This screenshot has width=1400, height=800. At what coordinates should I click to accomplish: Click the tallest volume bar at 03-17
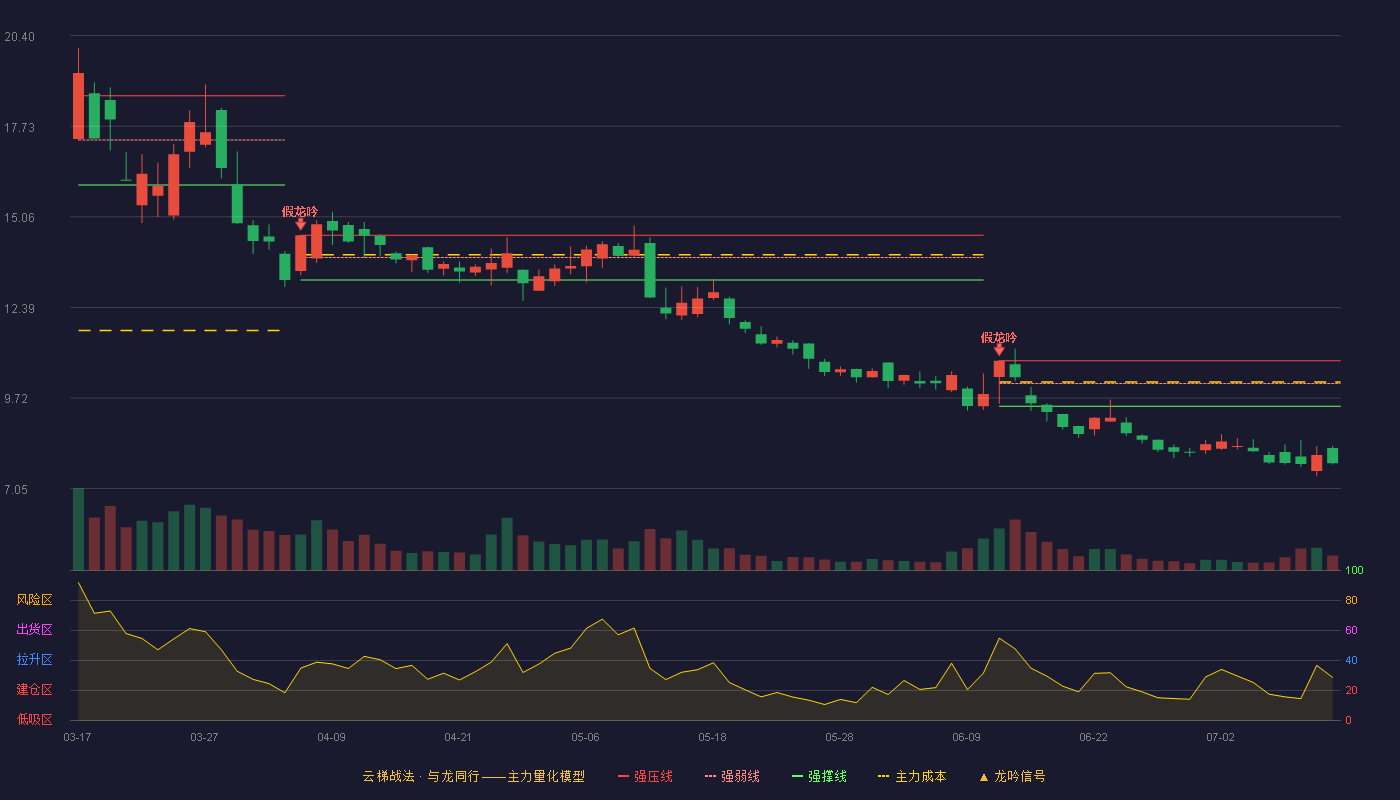78,529
